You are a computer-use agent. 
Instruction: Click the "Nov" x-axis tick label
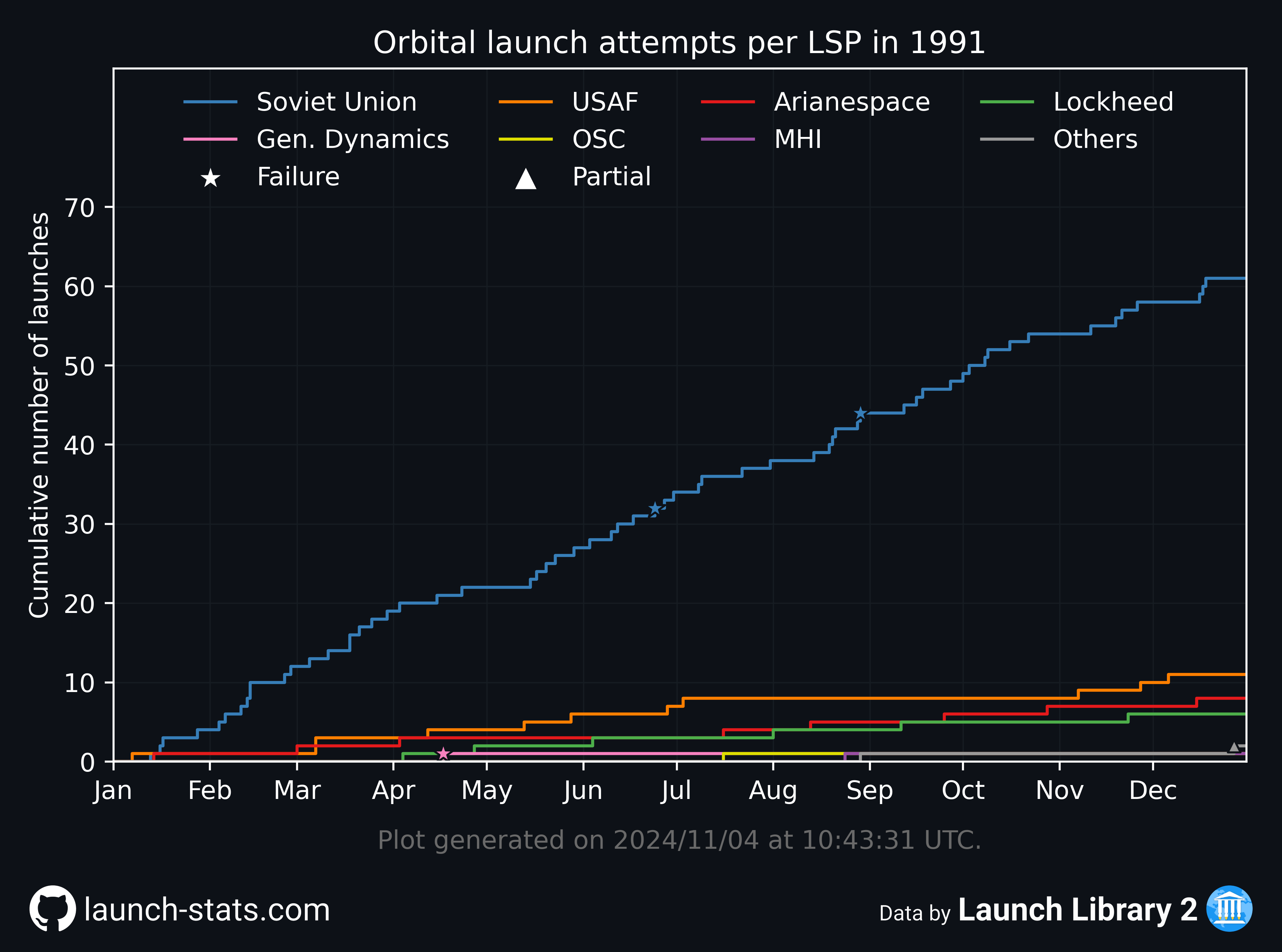coord(1060,791)
